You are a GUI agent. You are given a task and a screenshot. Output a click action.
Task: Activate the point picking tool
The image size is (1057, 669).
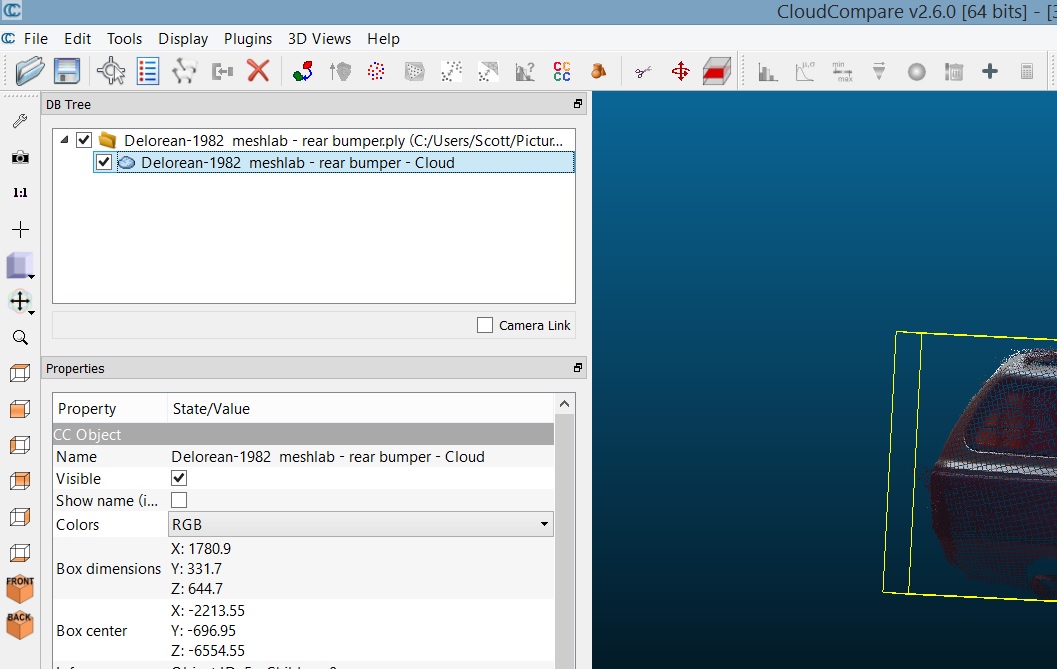[111, 71]
